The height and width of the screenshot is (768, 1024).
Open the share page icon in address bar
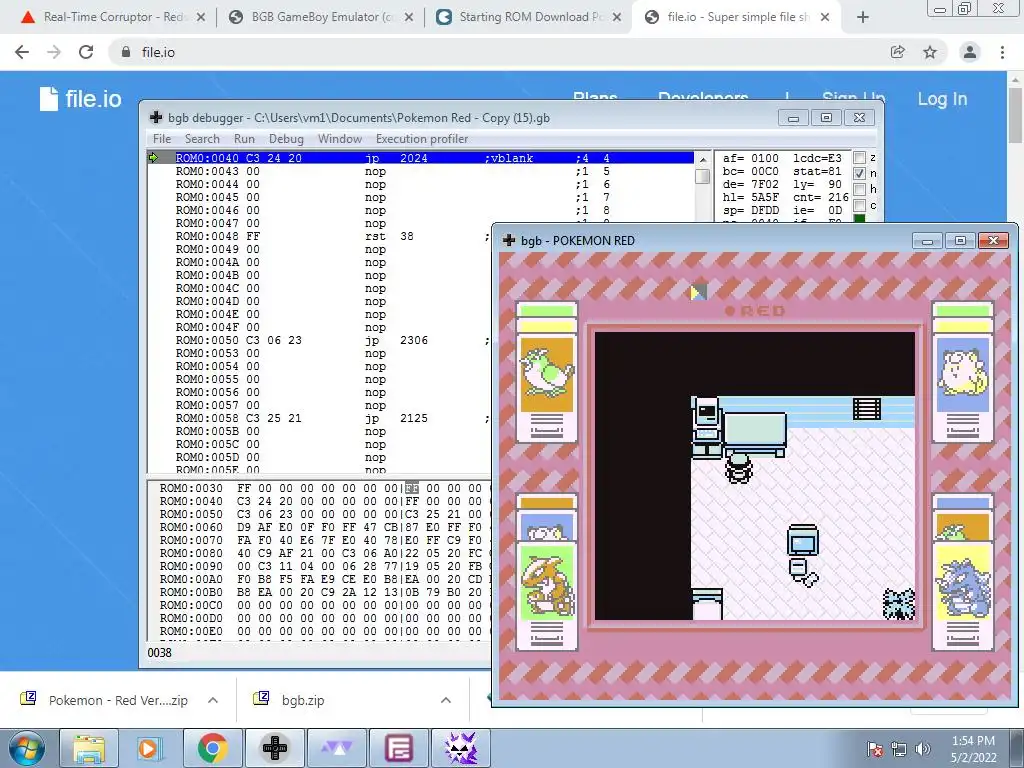[898, 52]
